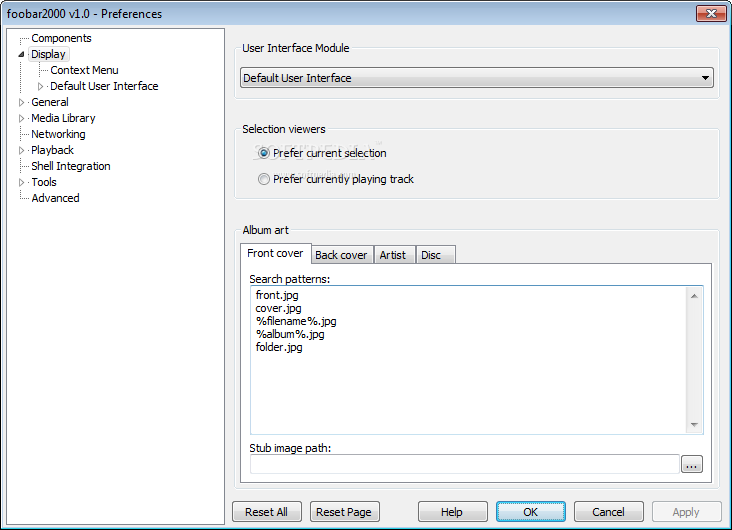
Task: Click the %album%.jpg pattern line
Action: coord(290,335)
